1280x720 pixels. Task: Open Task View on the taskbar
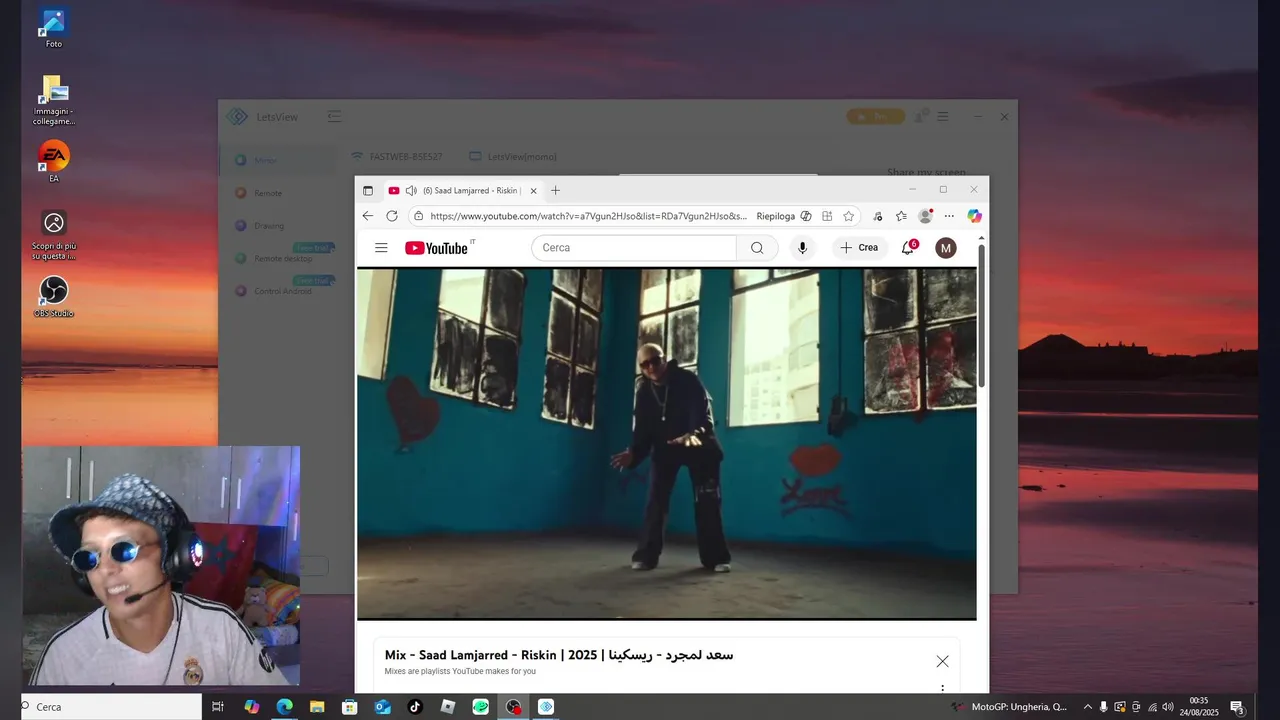click(218, 707)
